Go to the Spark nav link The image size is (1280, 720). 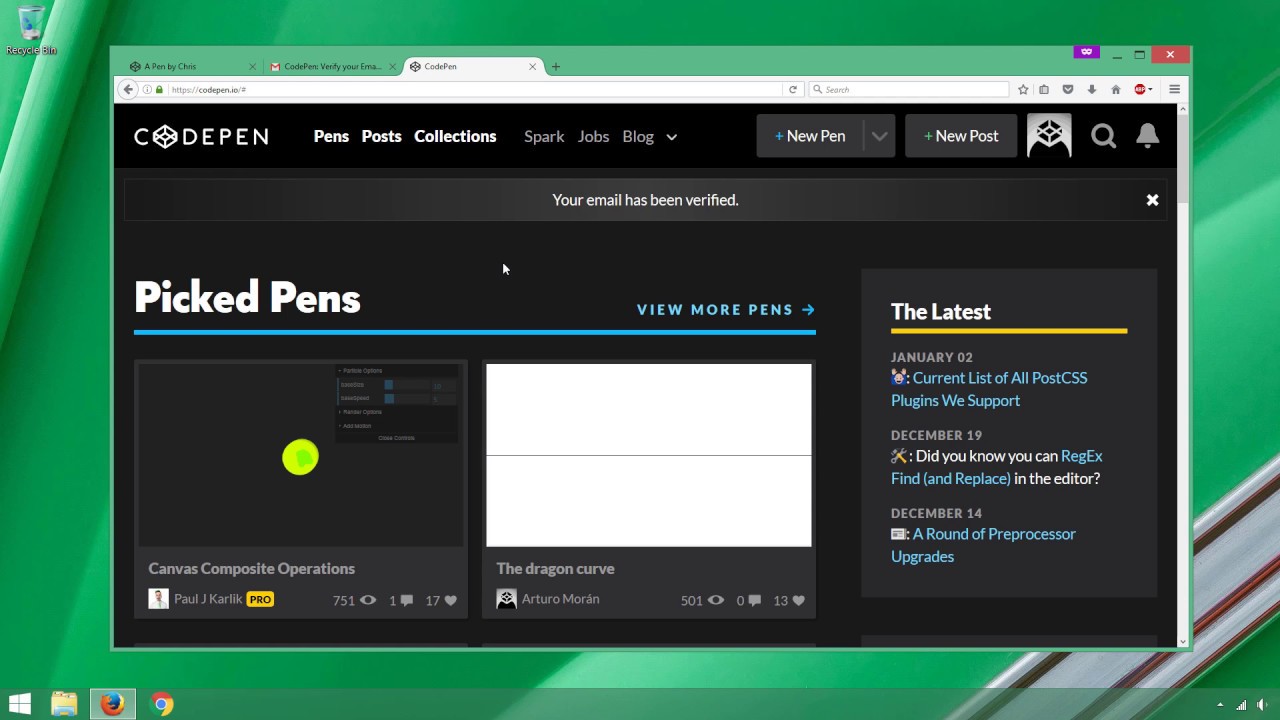click(544, 136)
